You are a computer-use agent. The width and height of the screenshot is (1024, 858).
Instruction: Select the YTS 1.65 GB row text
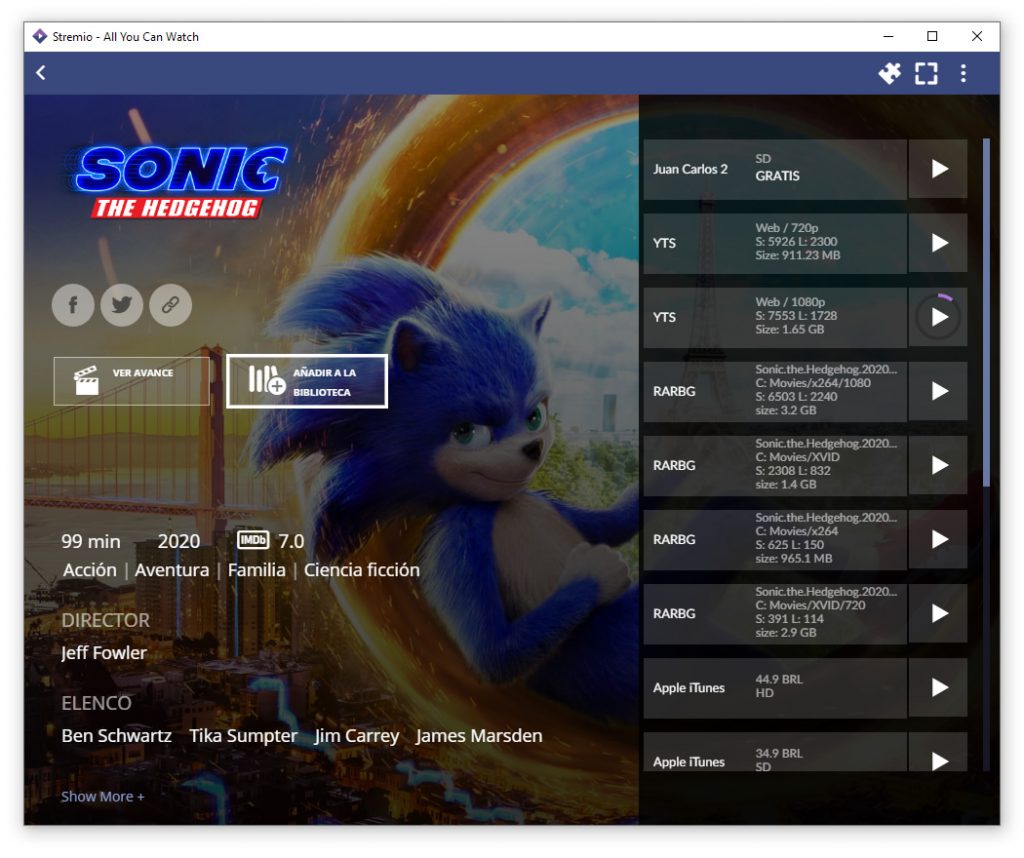coord(775,317)
